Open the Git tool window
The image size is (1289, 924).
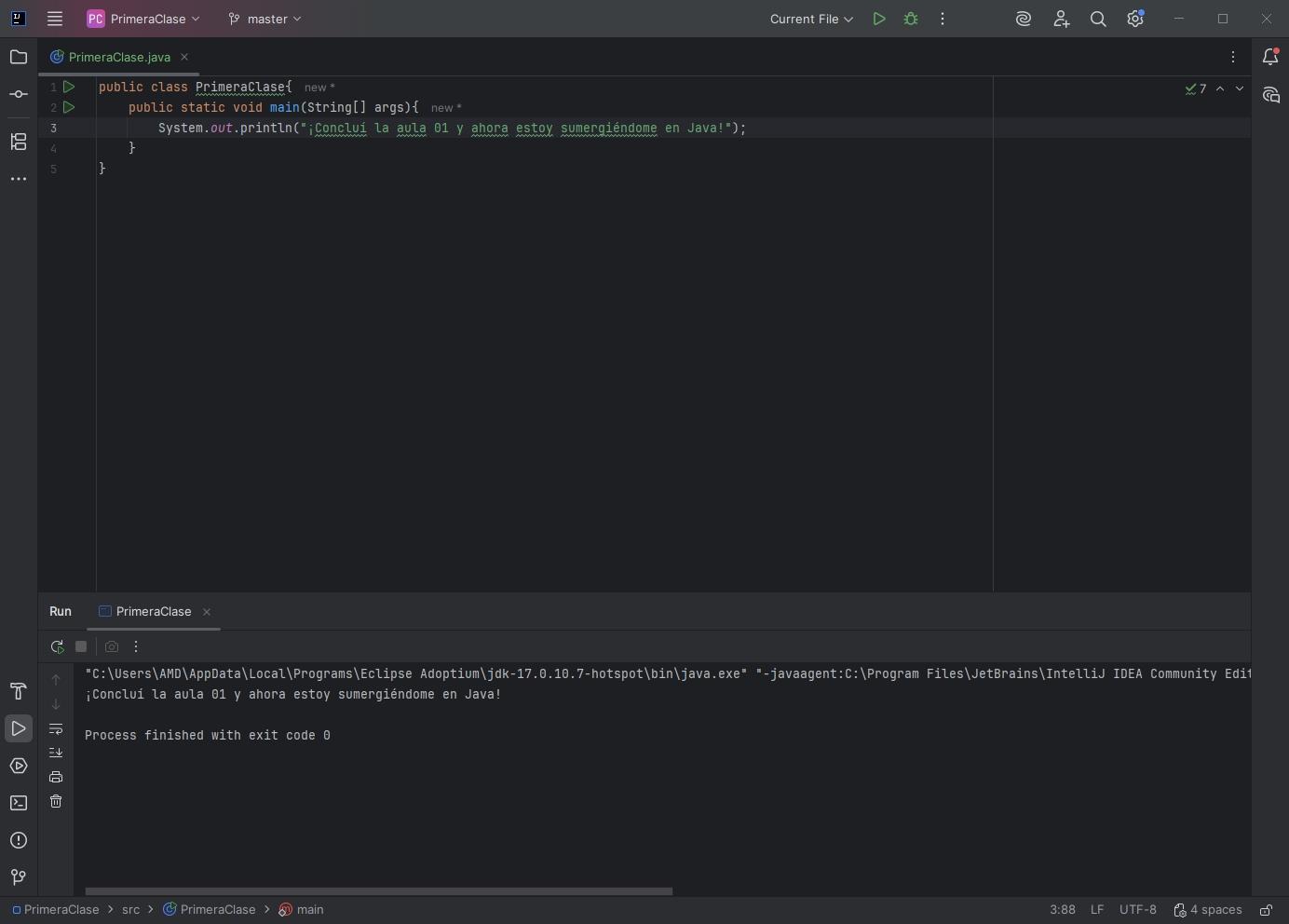(x=19, y=877)
